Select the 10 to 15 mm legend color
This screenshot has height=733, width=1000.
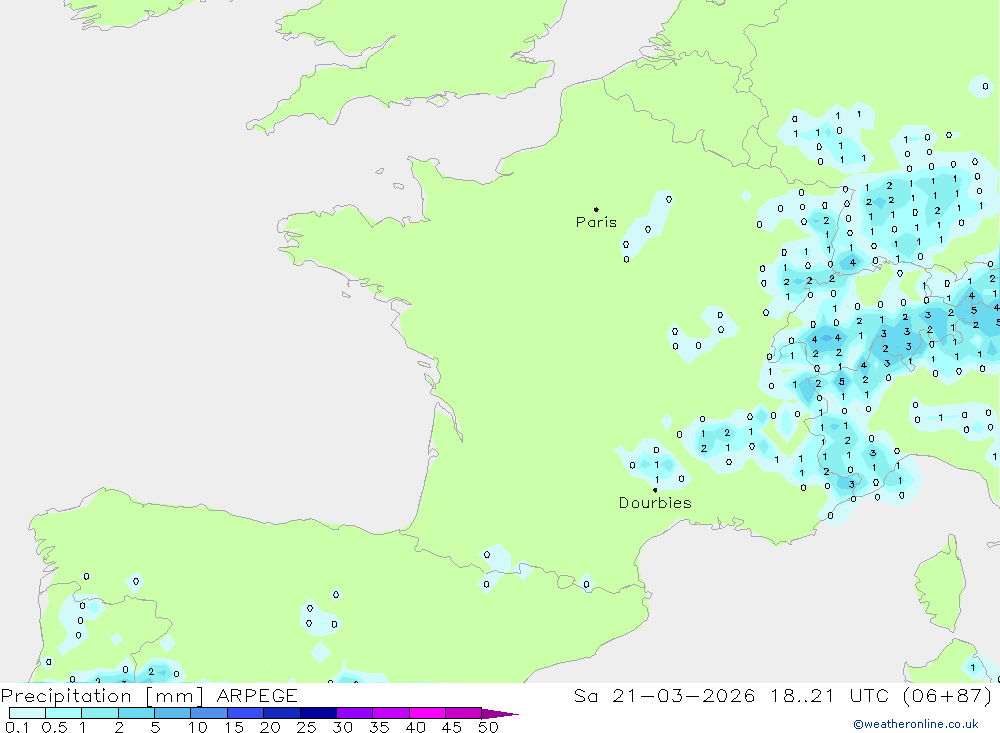pyautogui.click(x=209, y=713)
